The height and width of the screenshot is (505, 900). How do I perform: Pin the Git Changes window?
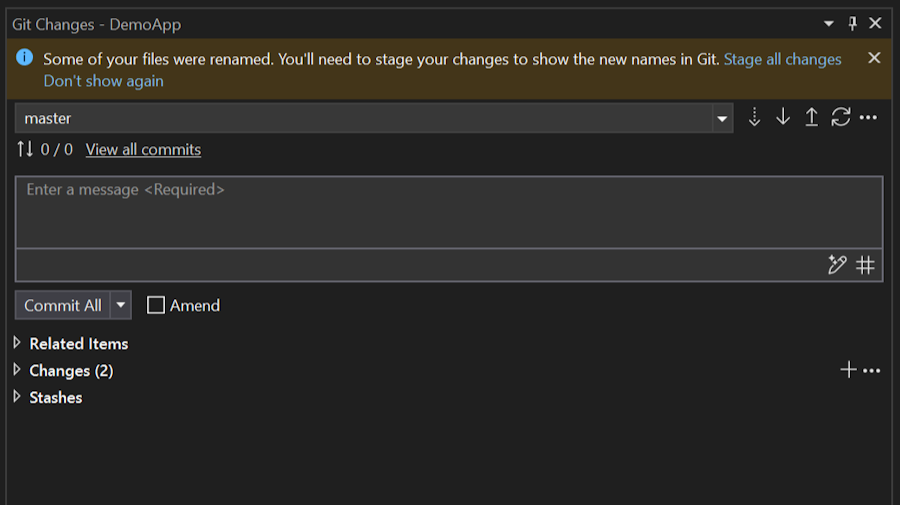853,23
